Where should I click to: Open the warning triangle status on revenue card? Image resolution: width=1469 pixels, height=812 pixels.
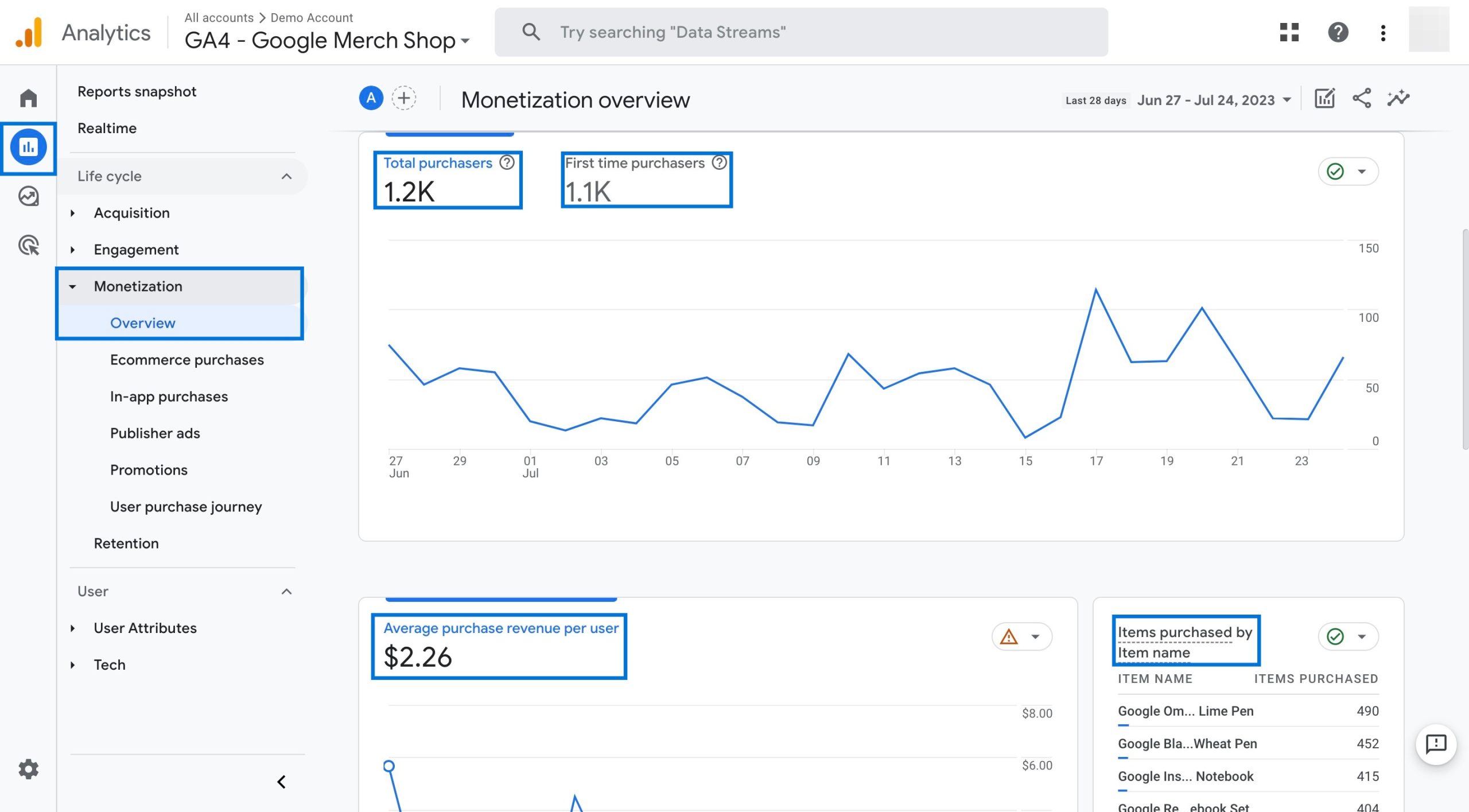click(1021, 636)
